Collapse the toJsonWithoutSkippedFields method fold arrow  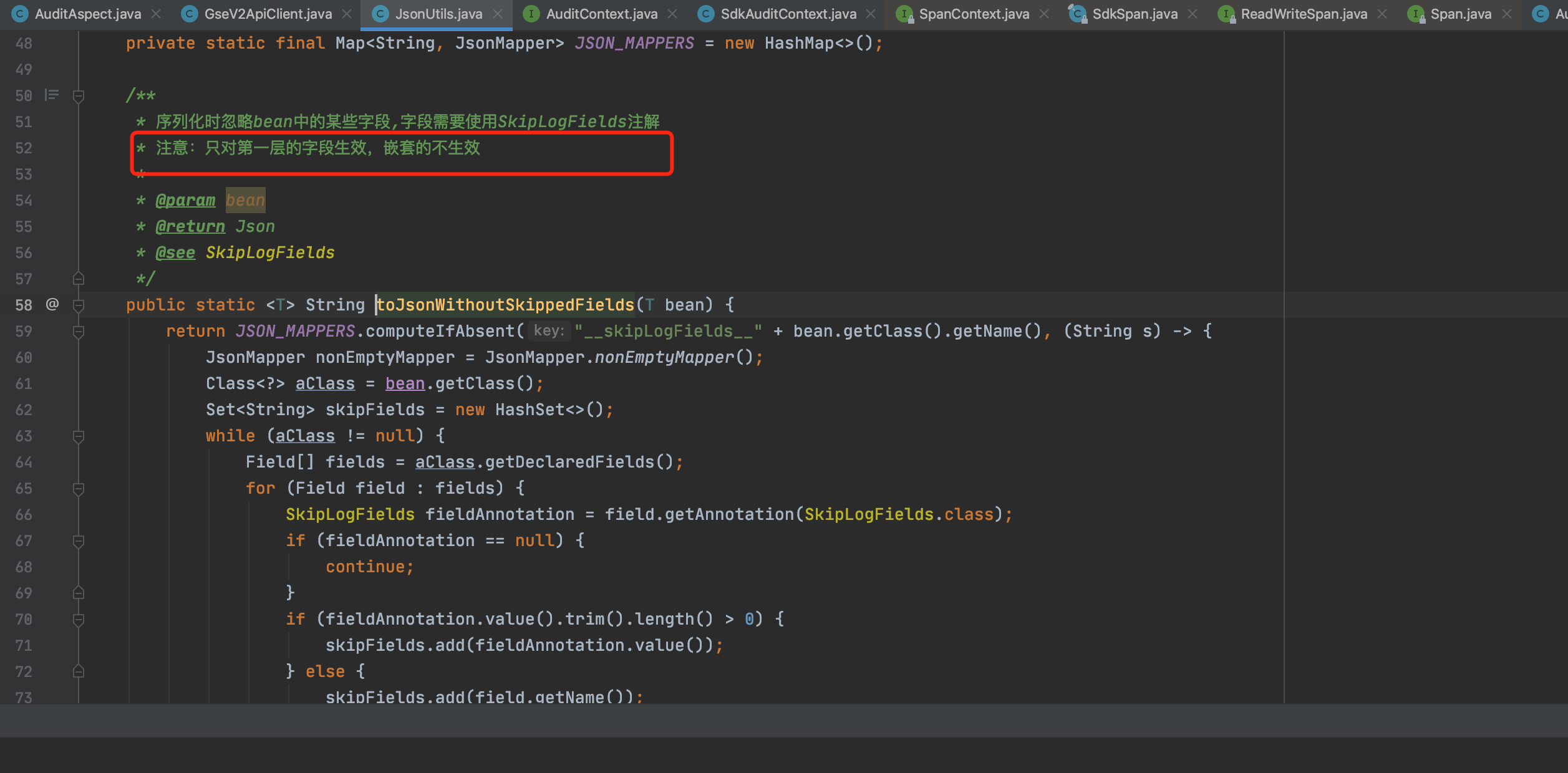[x=79, y=305]
